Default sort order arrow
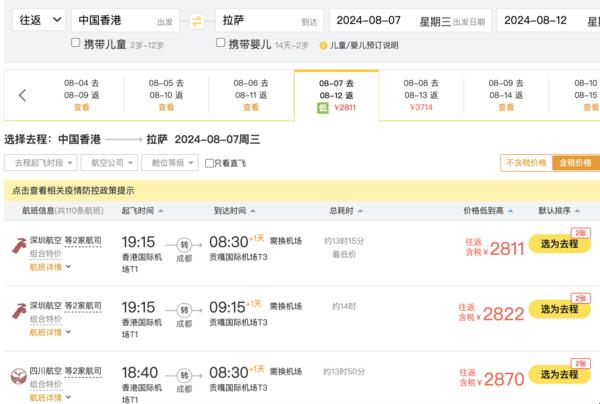Screen dimensions: 600x404 [x=577, y=211]
